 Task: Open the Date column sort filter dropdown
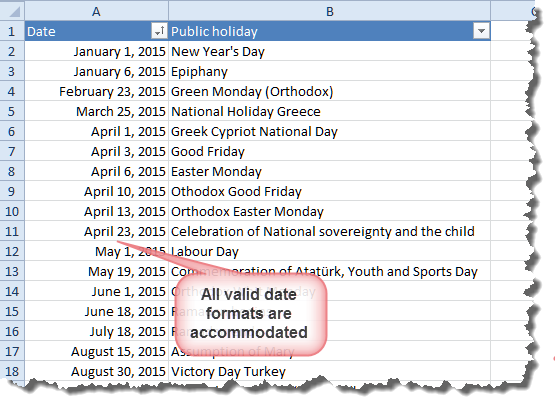point(158,31)
